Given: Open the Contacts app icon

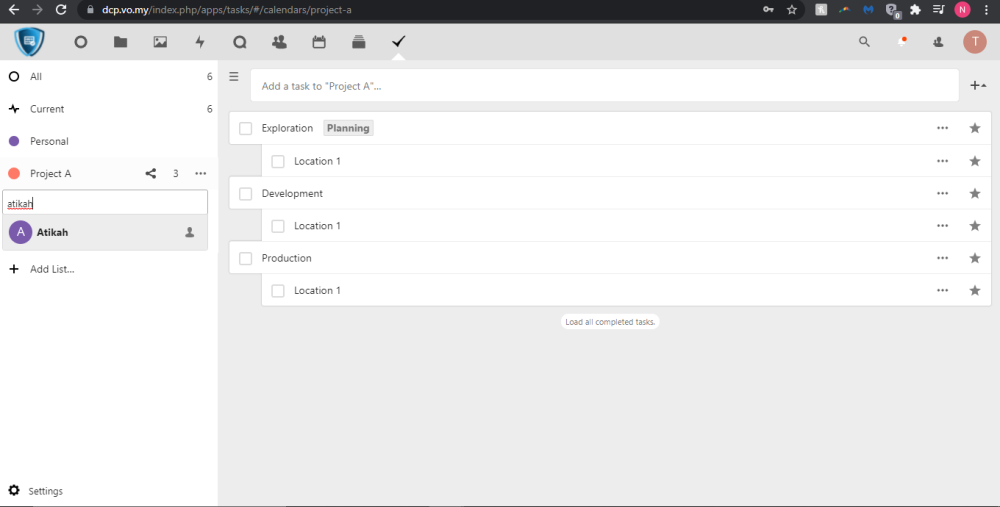Looking at the screenshot, I should tap(279, 42).
